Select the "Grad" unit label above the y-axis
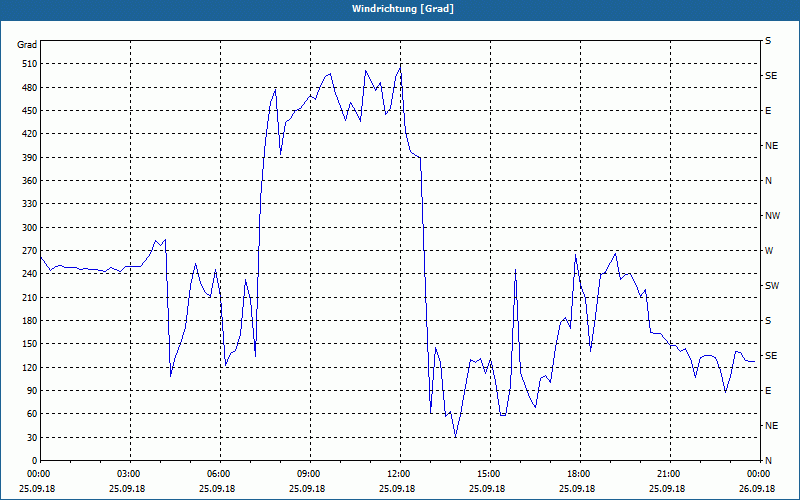Viewport: 800px width, 500px height. point(27,45)
